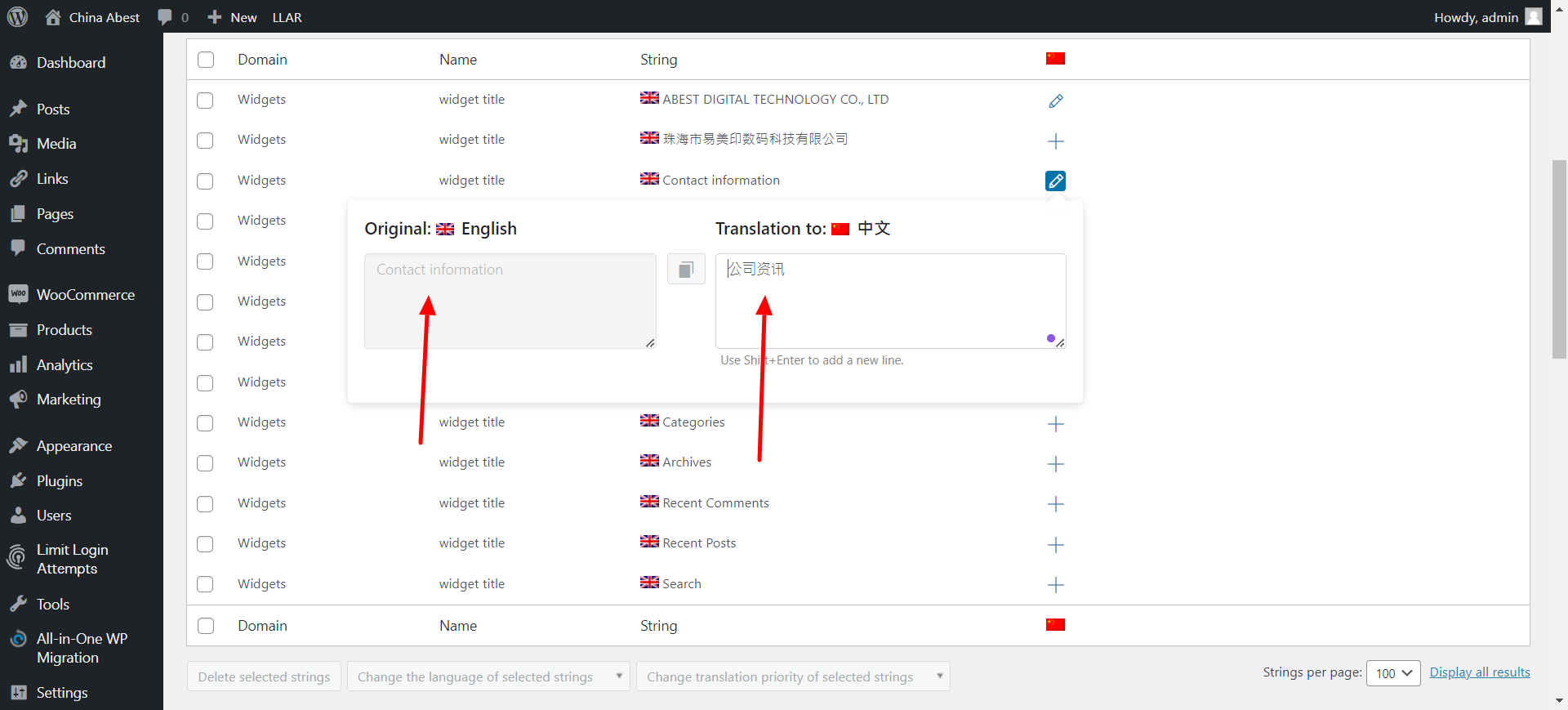Screen dimensions: 1568x710
Task: Click scrollbar down arrow at bottom
Action: click(x=1560, y=701)
